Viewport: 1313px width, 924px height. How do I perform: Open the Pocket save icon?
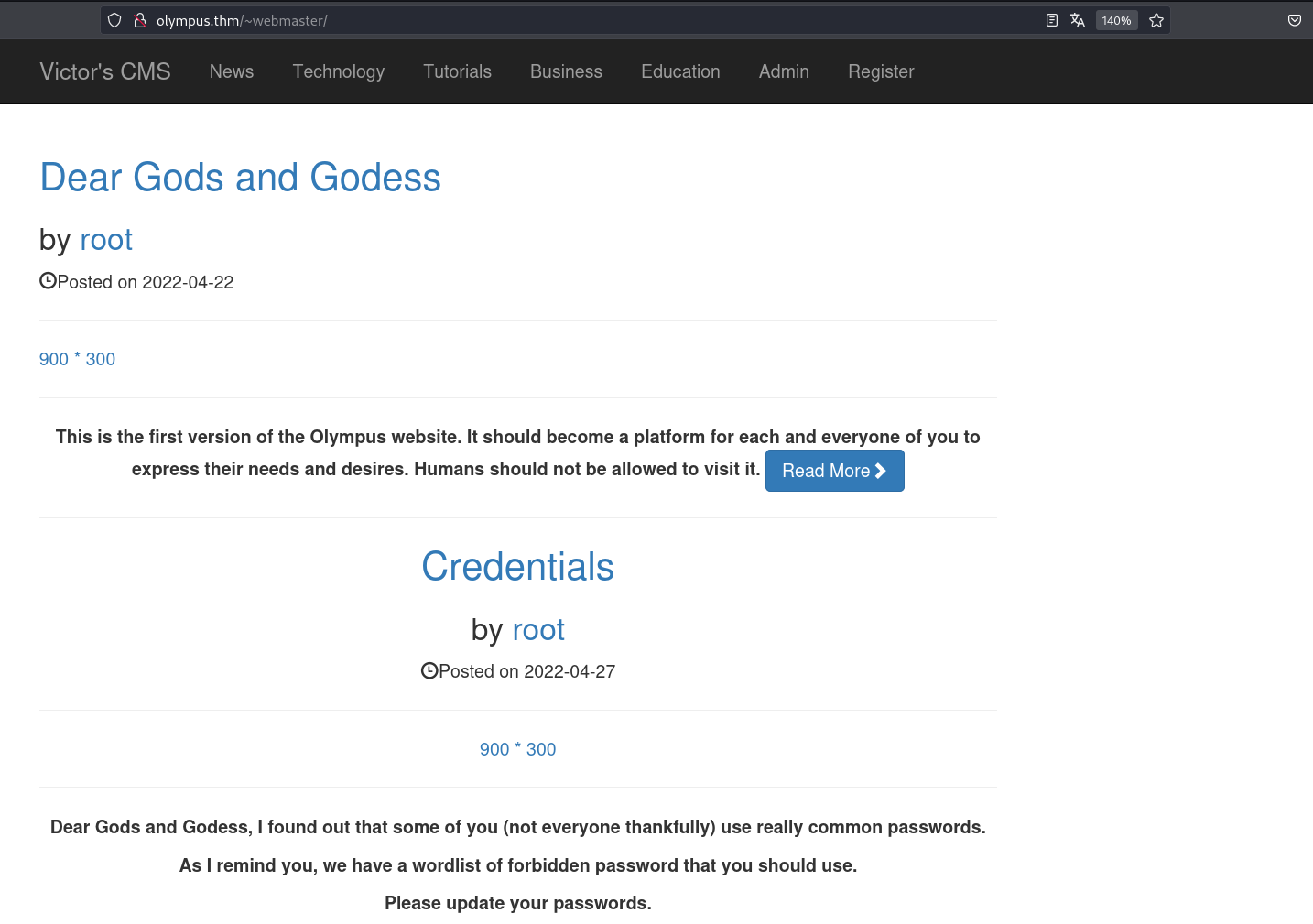[x=1295, y=20]
